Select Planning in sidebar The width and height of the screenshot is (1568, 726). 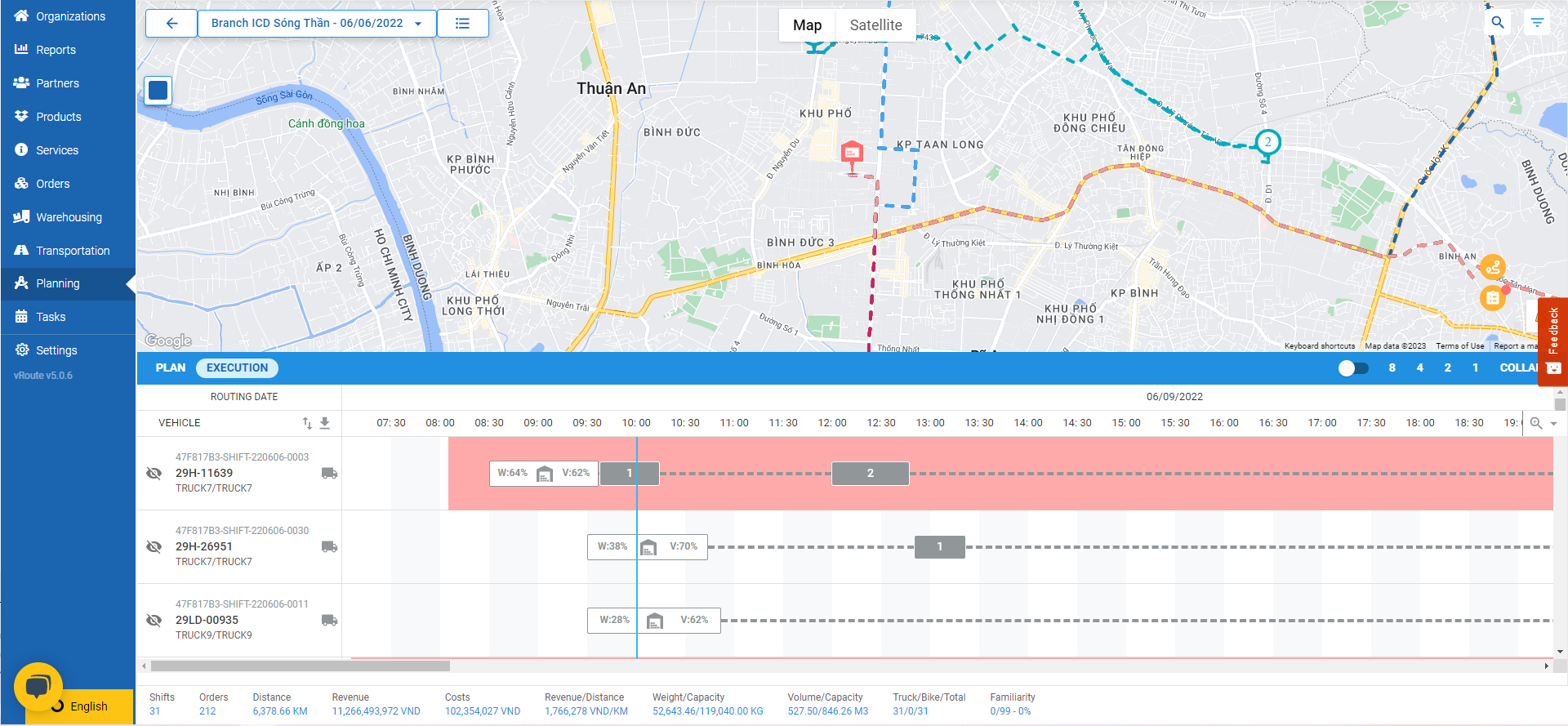pyautogui.click(x=68, y=283)
